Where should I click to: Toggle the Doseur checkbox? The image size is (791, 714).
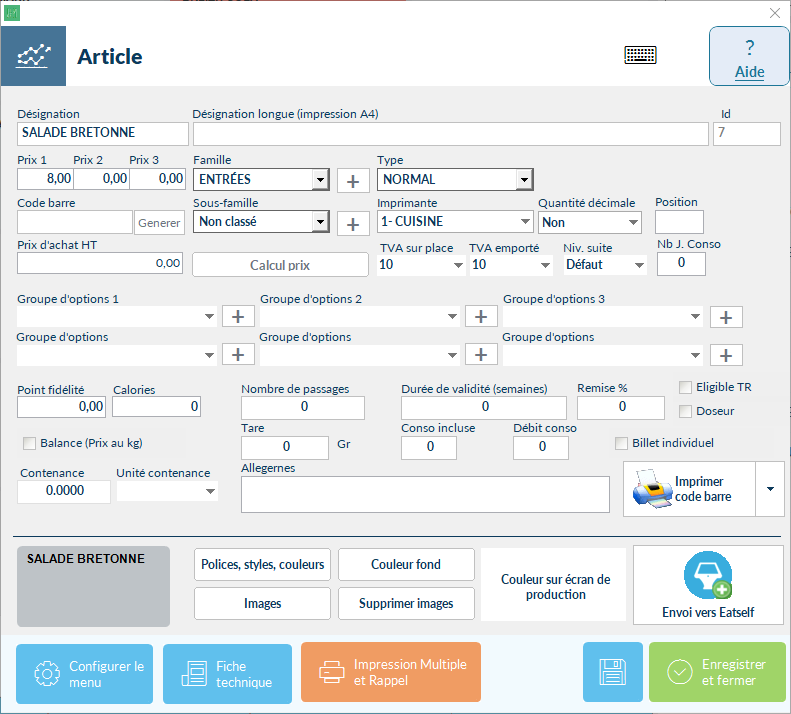685,411
